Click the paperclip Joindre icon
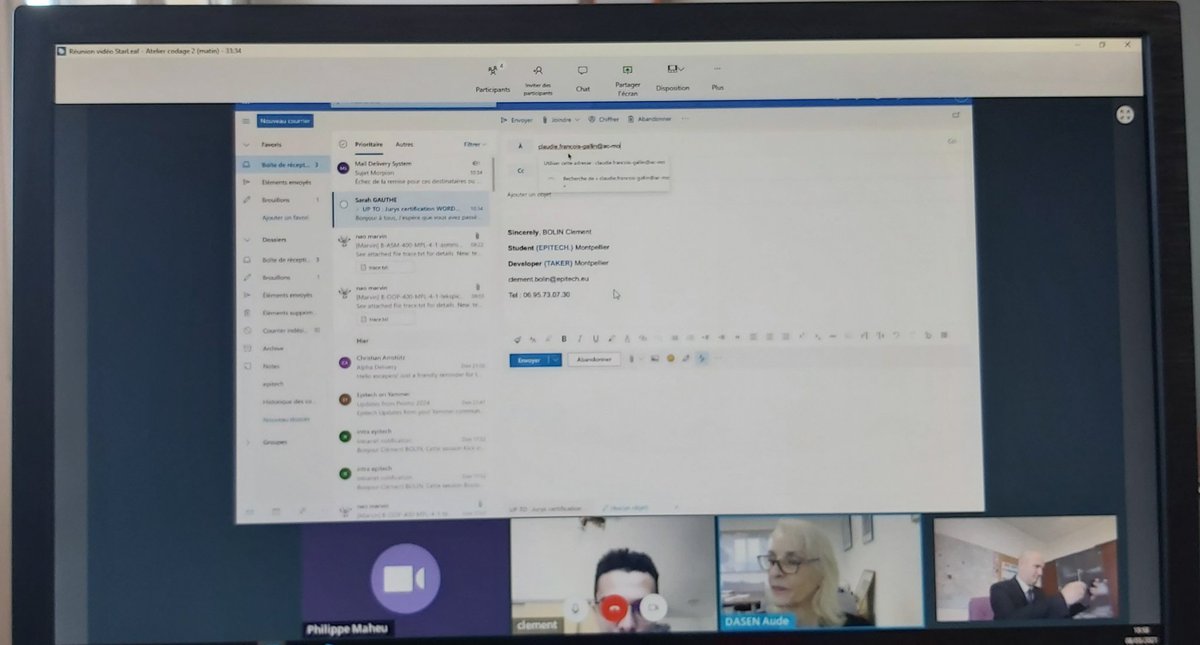 (x=546, y=119)
